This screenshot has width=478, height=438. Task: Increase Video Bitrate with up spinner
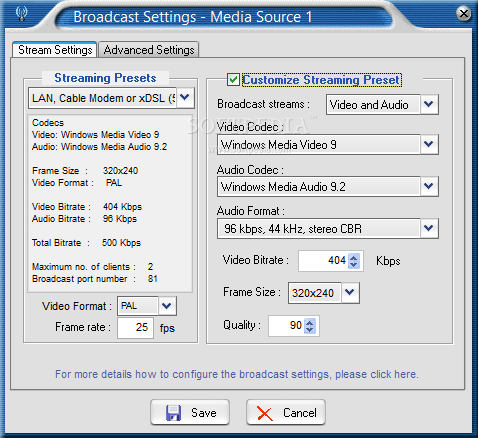point(354,257)
